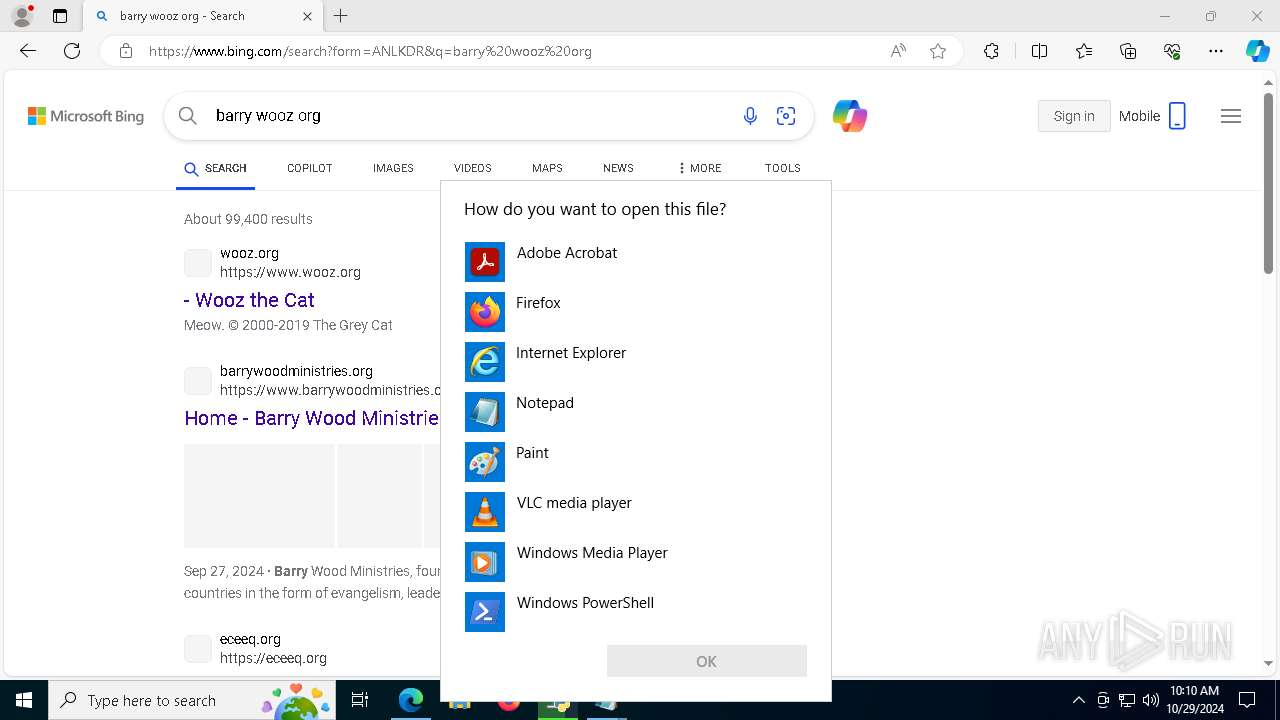Pick Internet Explorer icon to open file

485,362
